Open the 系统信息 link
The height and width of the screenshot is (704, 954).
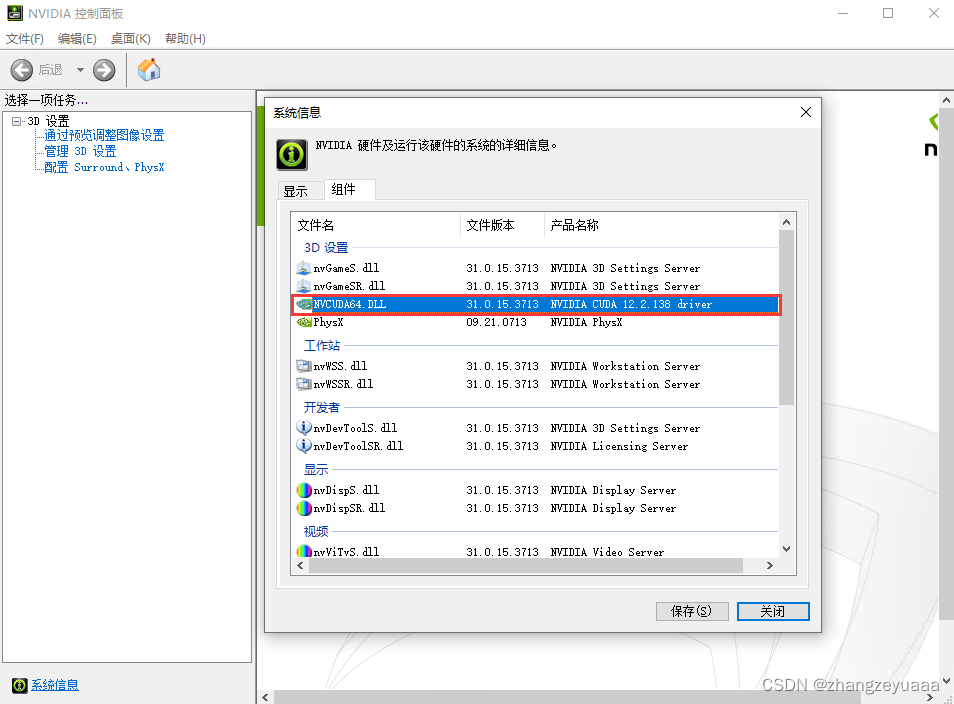55,685
